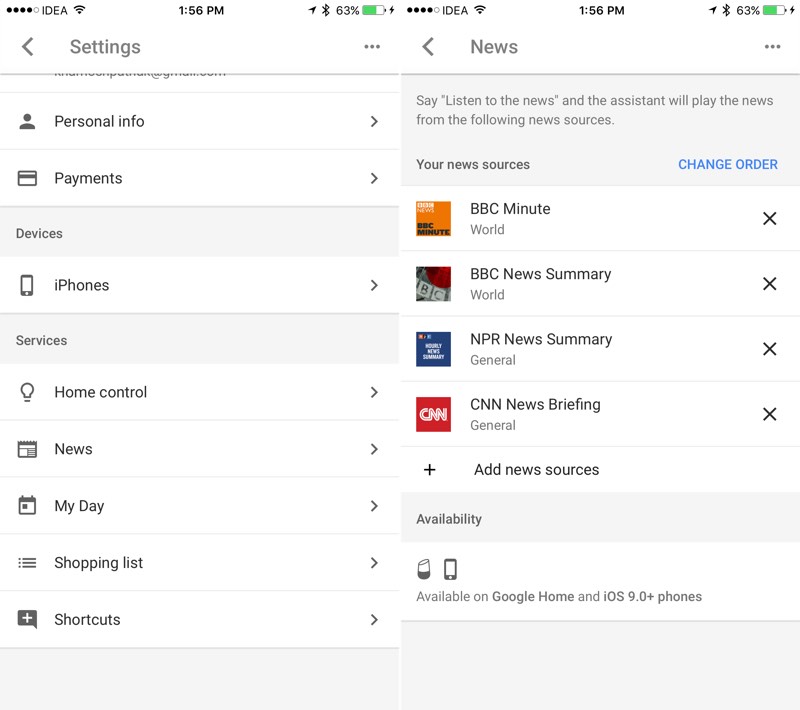The image size is (800, 710).
Task: Tap the News newspaper icon
Action: tap(28, 449)
